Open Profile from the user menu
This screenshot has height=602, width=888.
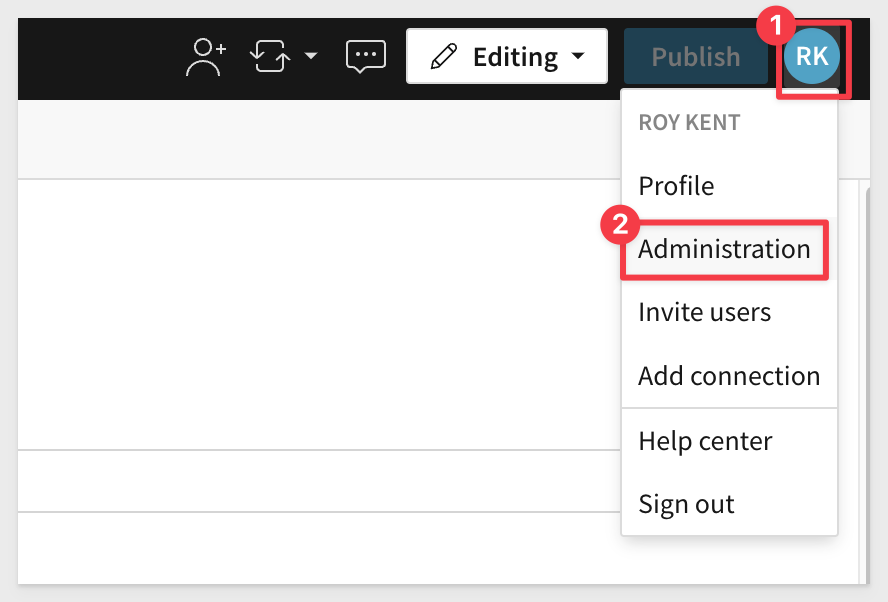click(676, 186)
